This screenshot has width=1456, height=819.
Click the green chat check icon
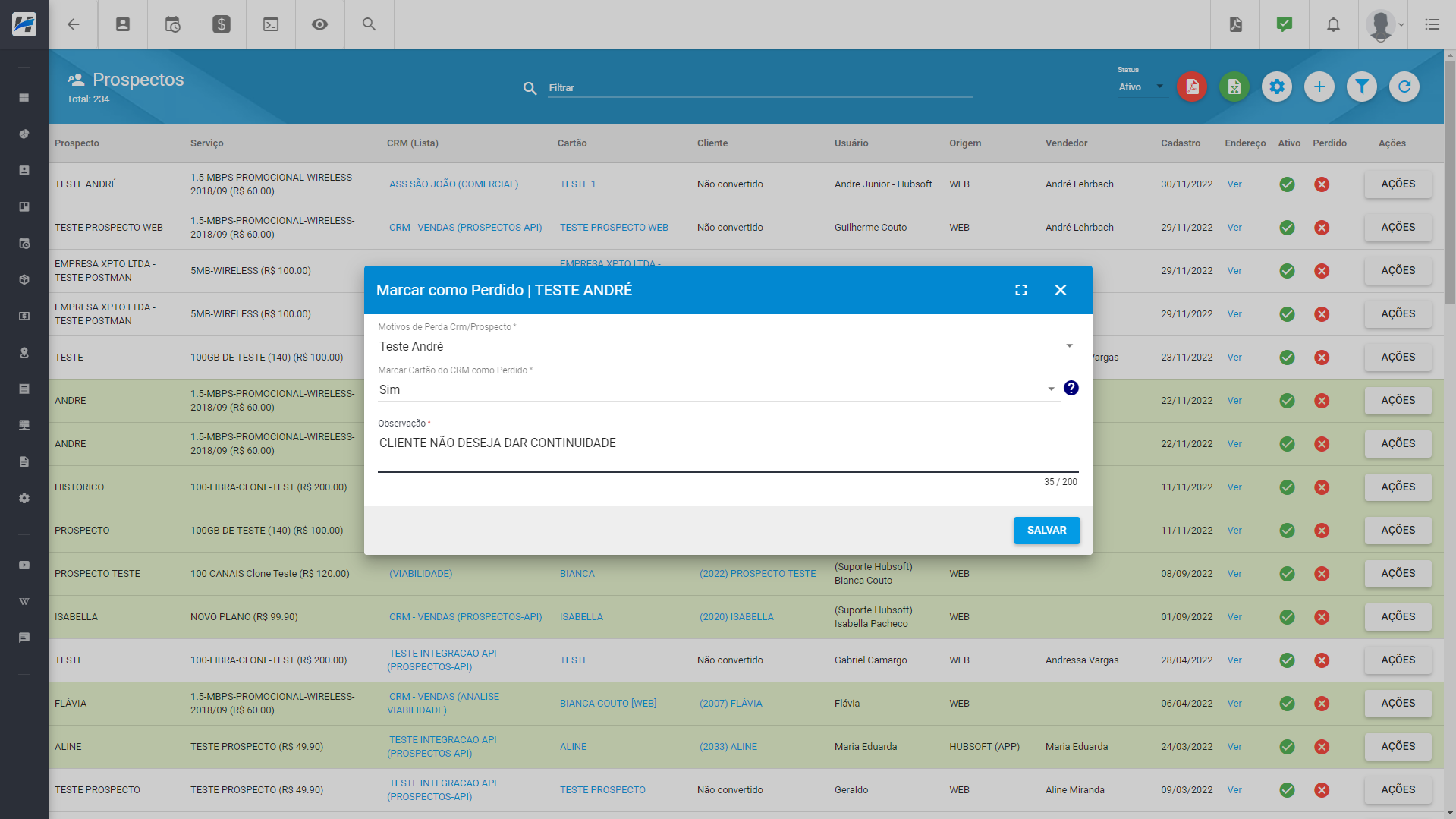(1285, 24)
